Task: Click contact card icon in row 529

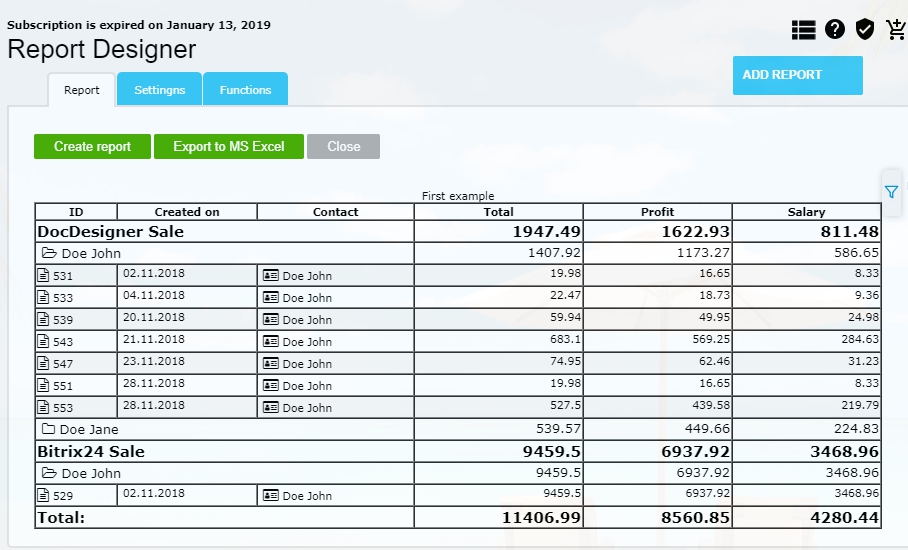Action: click(270, 495)
